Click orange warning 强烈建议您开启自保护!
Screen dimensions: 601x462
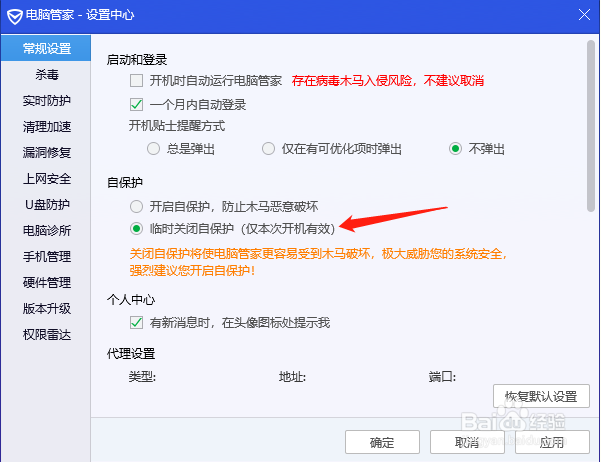[192, 271]
